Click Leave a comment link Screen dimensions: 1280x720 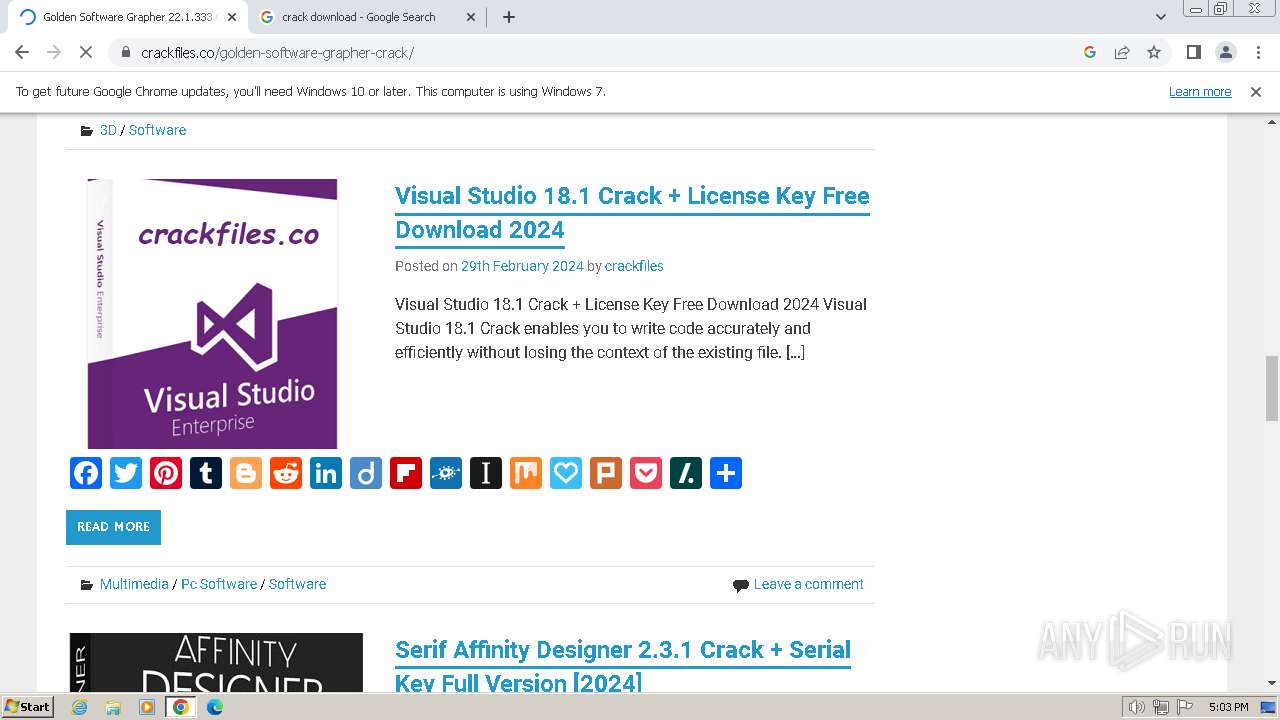click(x=808, y=584)
